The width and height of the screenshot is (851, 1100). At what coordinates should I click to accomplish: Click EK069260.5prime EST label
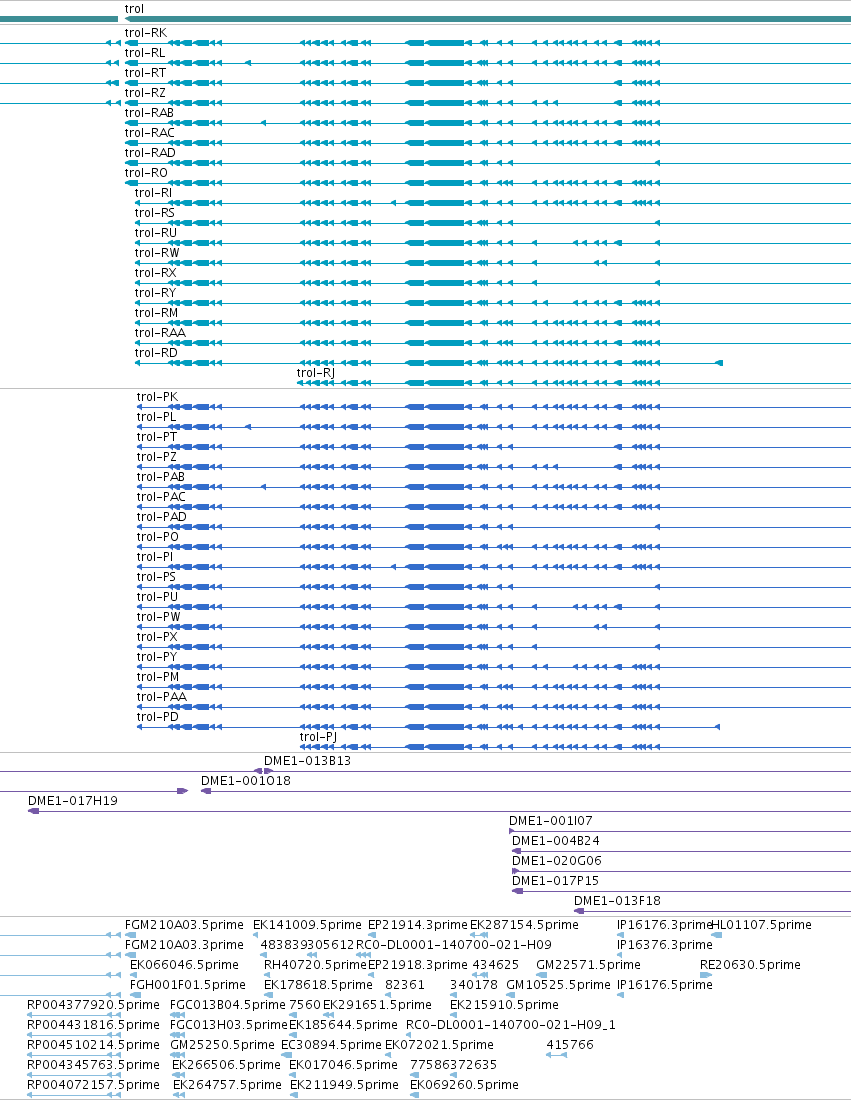tap(464, 1085)
